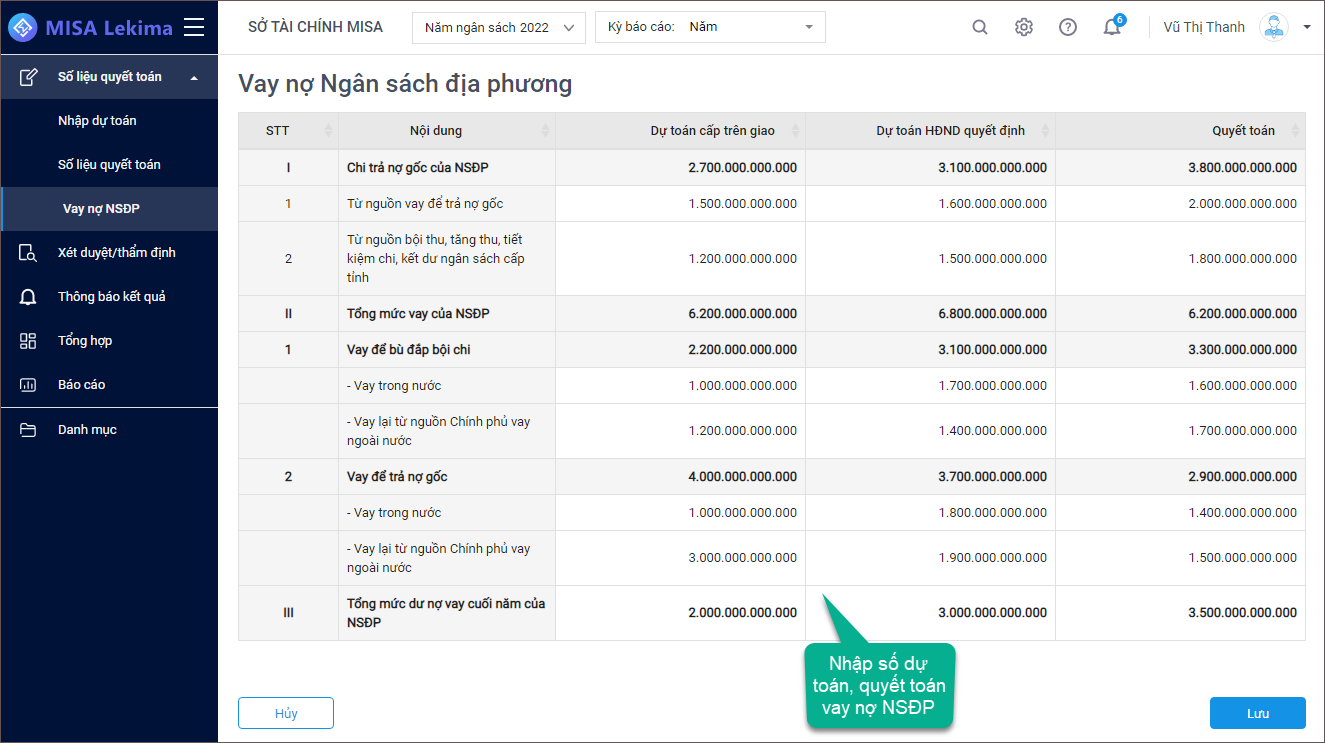Open Năm ngân sách 2022 dropdown

(499, 27)
